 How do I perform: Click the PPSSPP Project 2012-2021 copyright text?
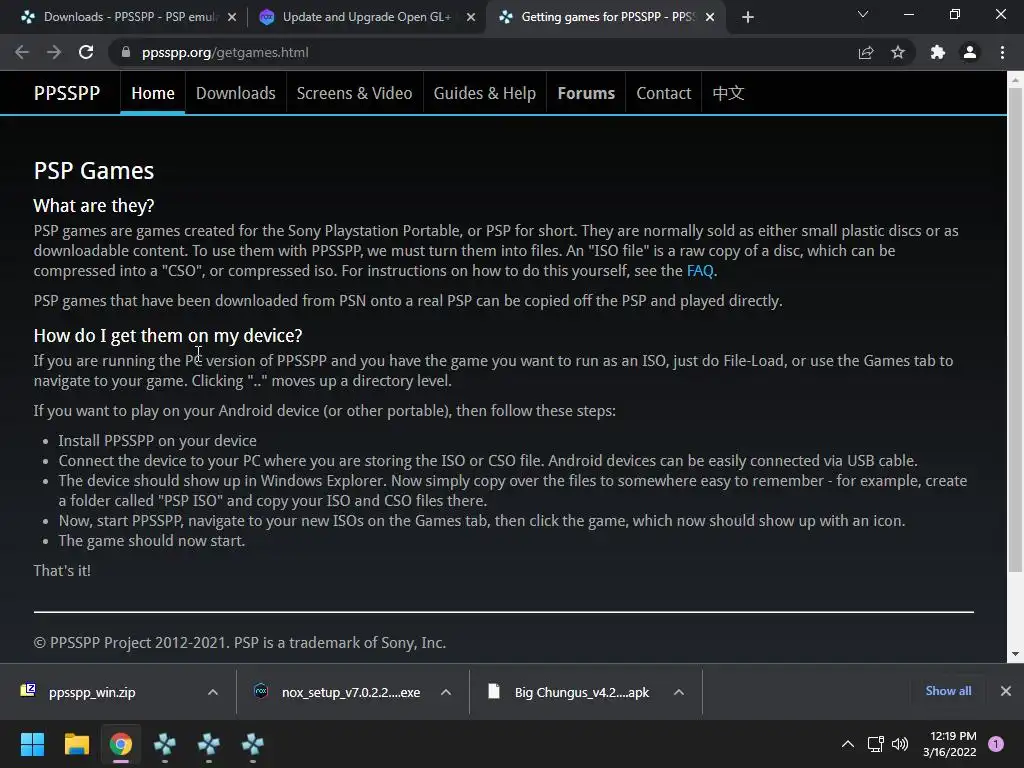[240, 643]
